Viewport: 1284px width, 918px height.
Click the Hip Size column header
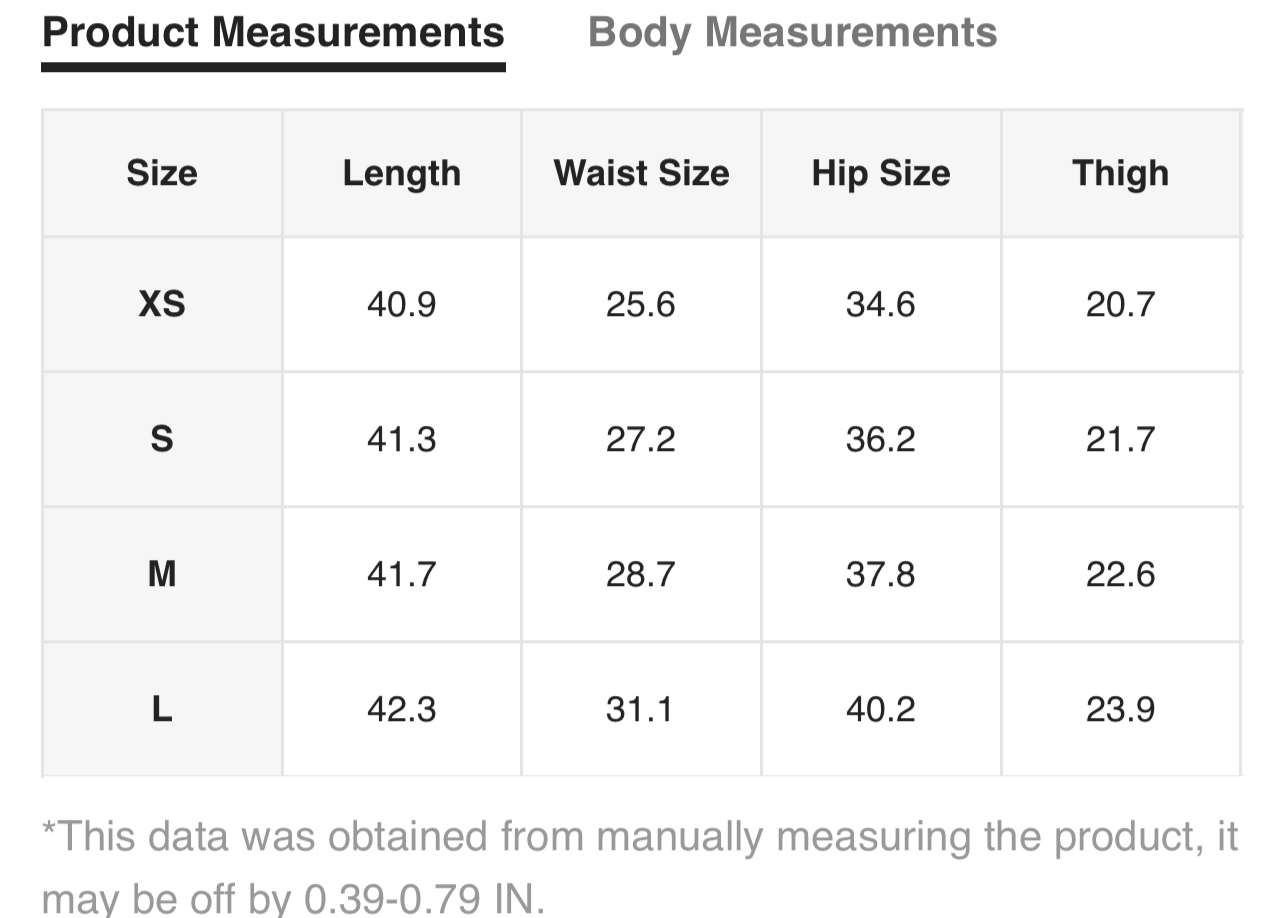pos(880,173)
